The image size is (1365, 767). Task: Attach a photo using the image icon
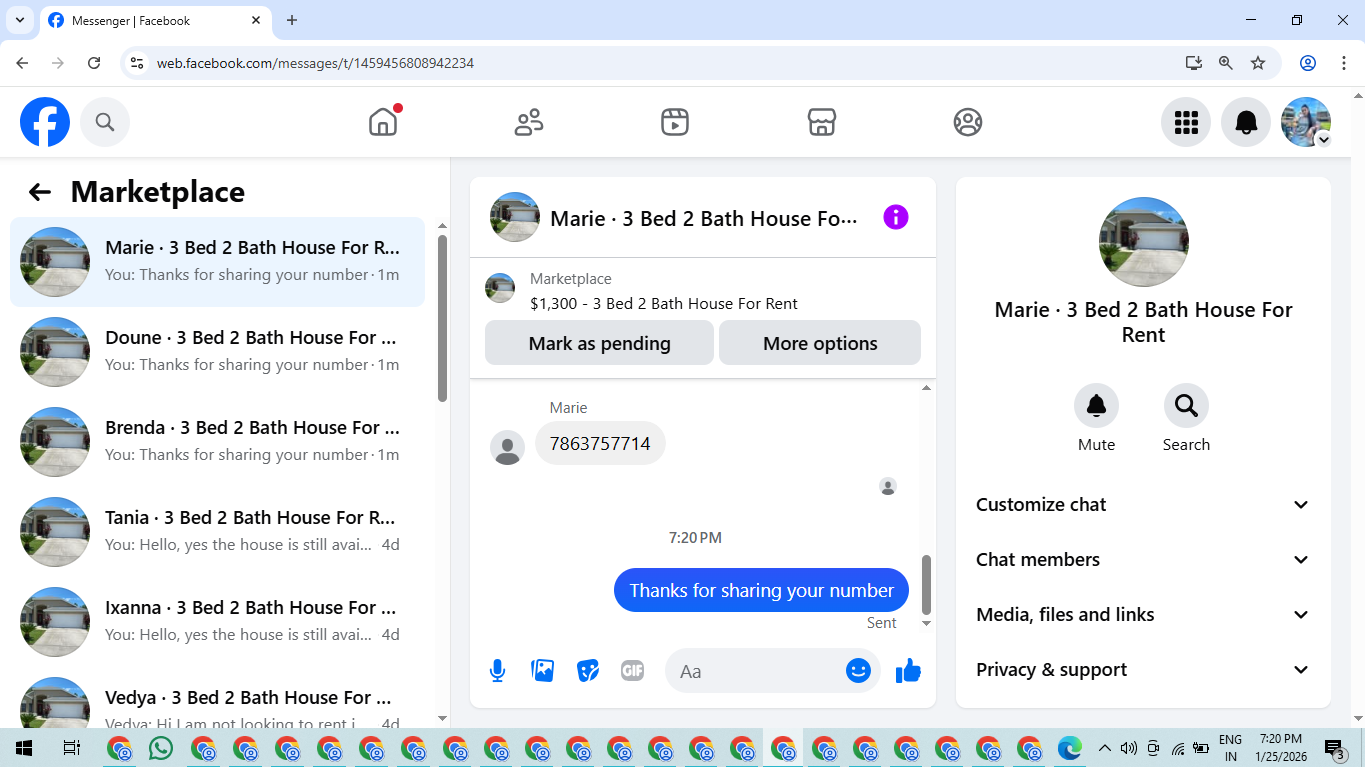click(543, 671)
